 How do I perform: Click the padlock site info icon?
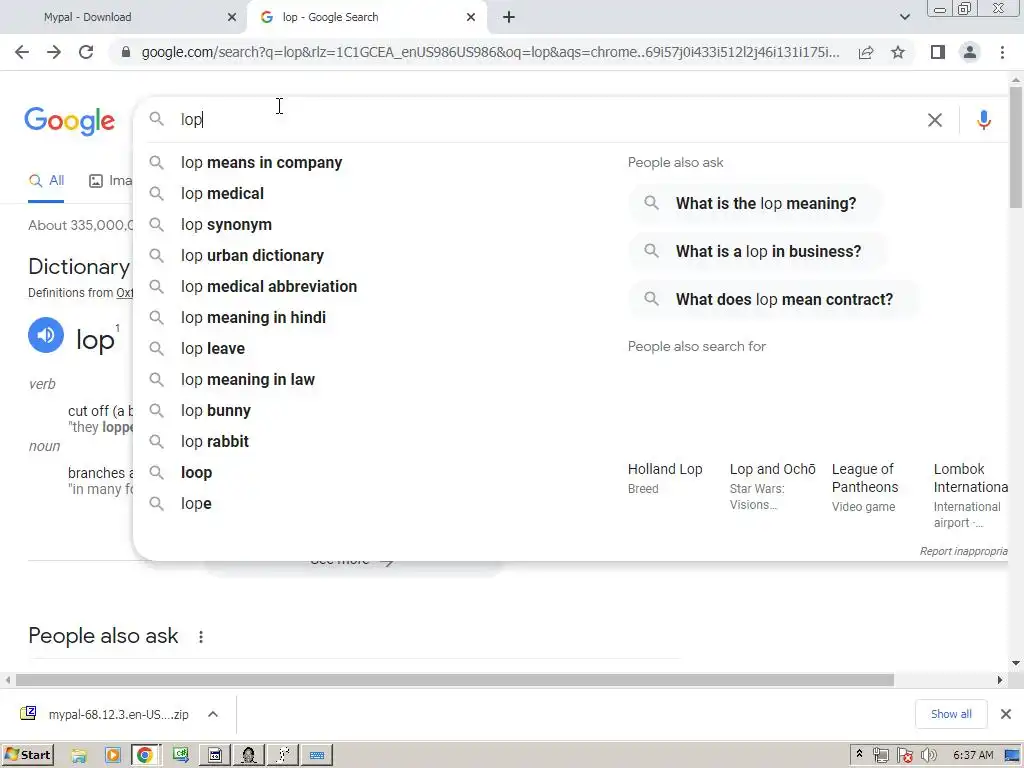tap(126, 52)
